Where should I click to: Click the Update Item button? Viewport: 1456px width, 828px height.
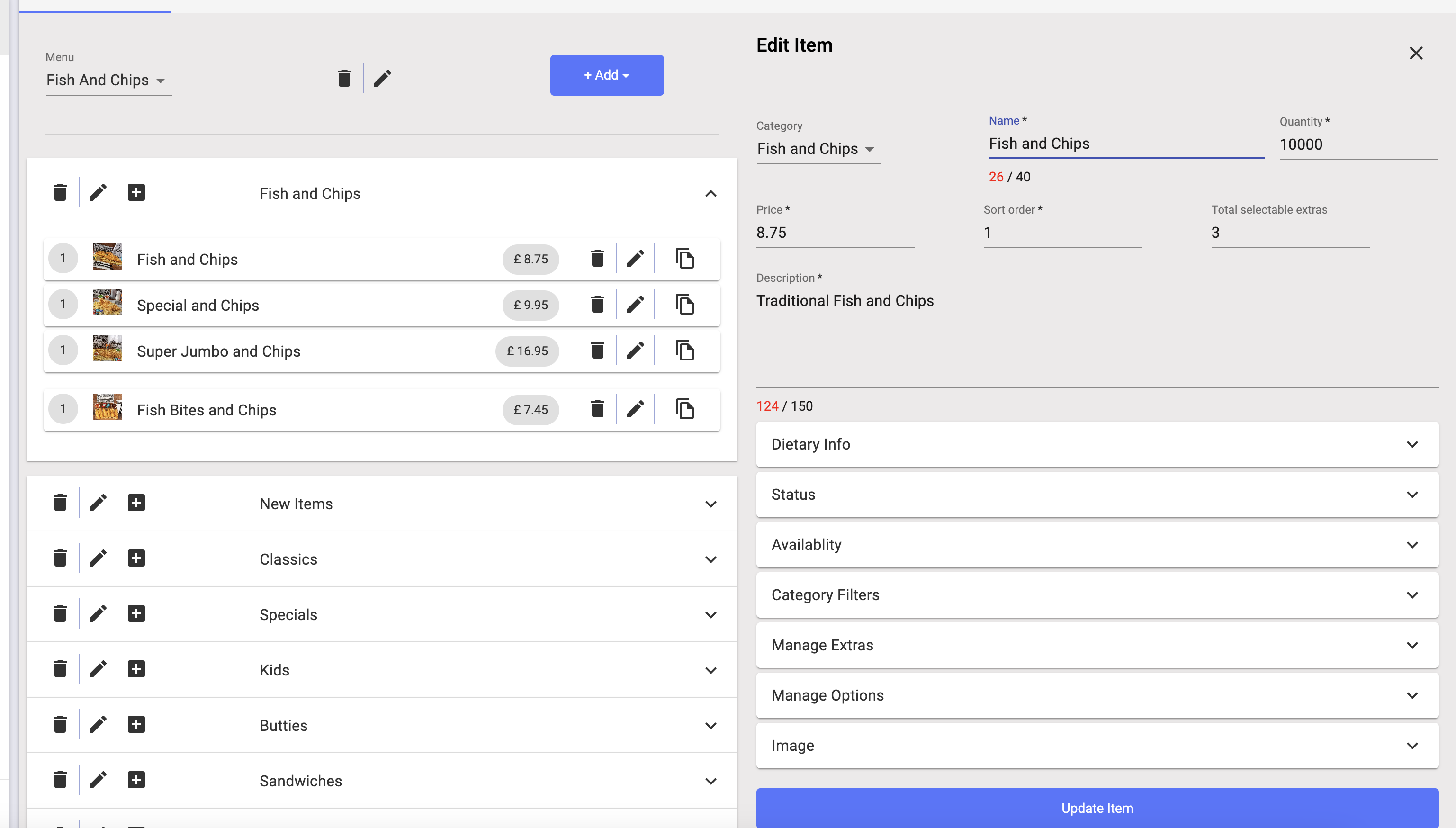click(x=1096, y=808)
